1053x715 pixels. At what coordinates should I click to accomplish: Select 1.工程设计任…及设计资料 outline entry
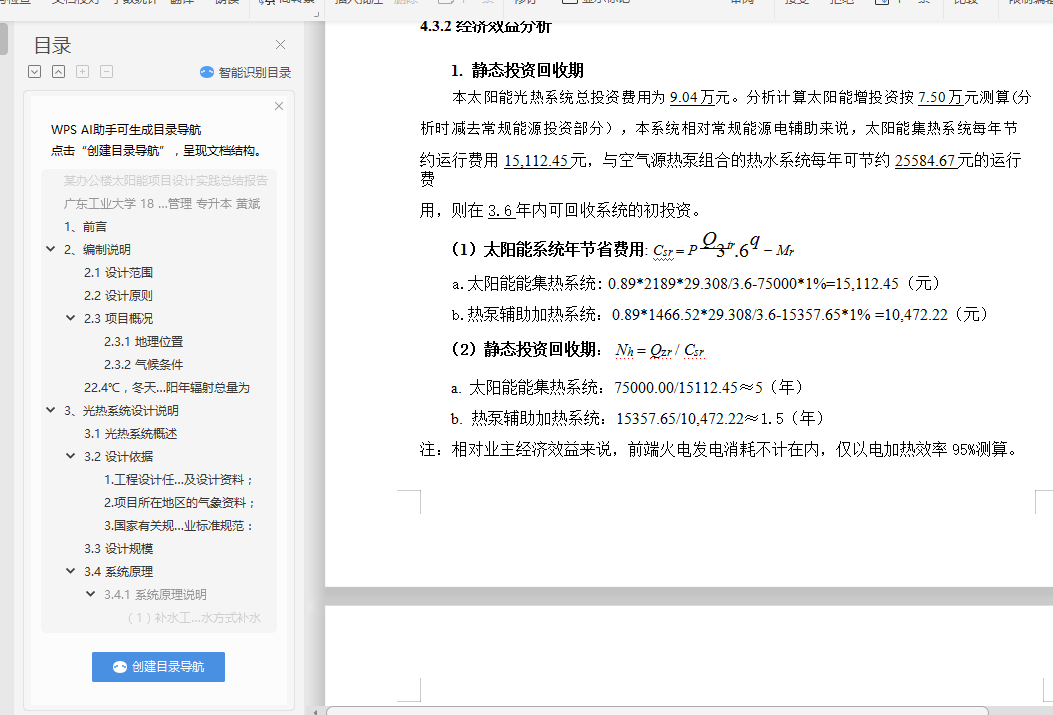coord(179,479)
